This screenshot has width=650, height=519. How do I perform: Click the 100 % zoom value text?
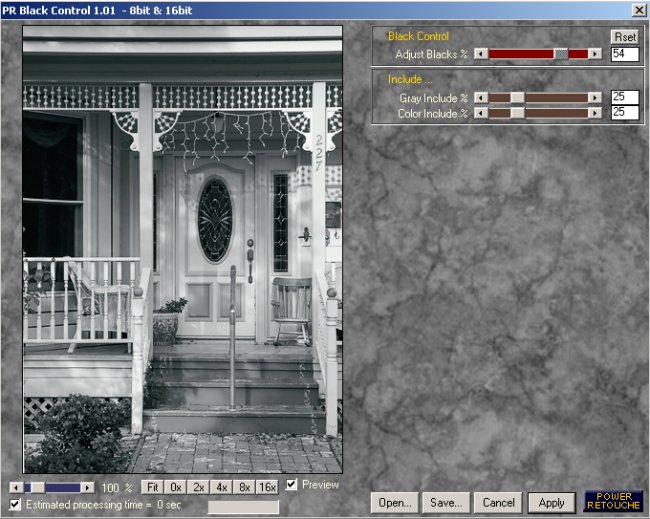(117, 488)
